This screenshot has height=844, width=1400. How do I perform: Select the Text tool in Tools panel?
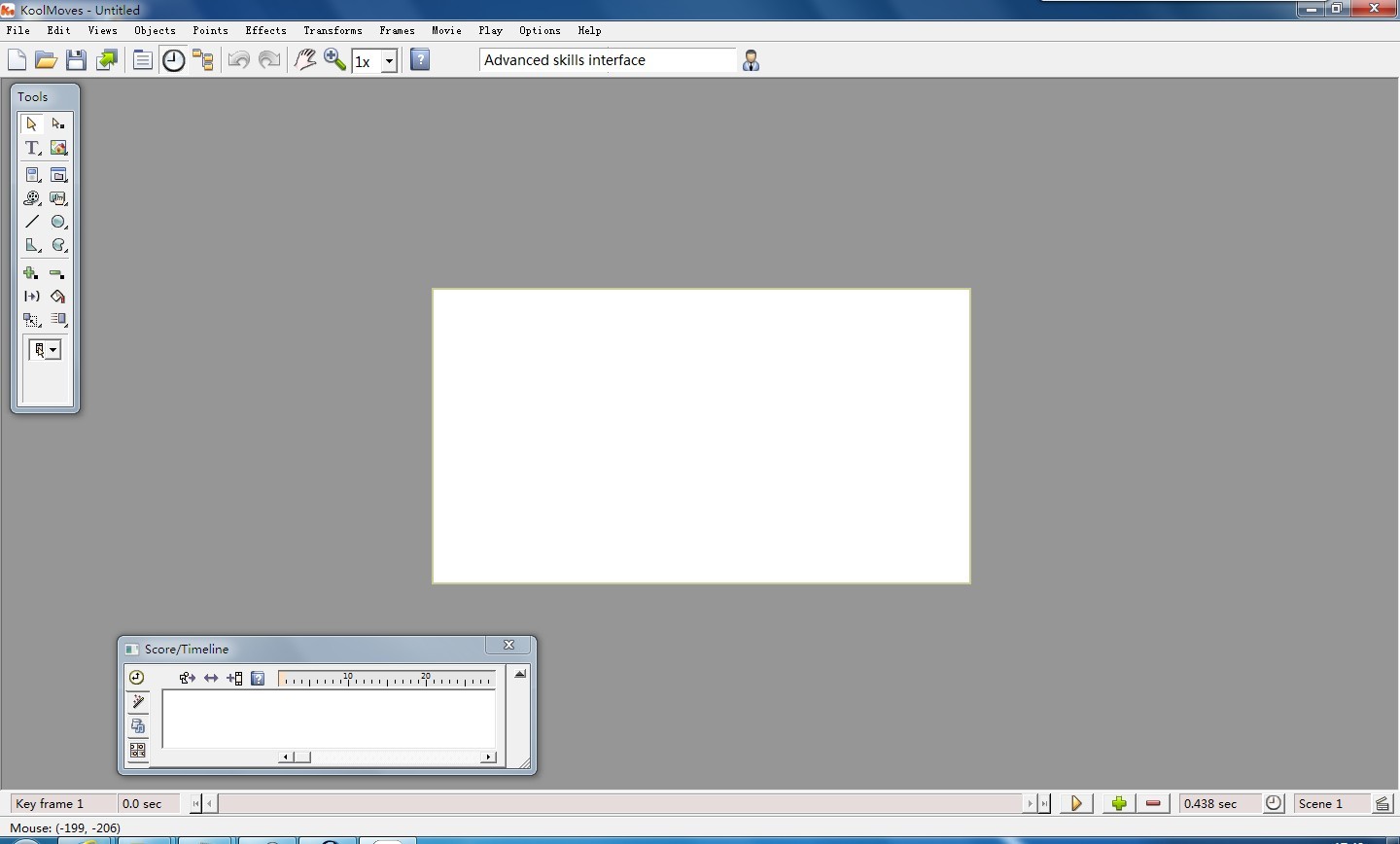(x=32, y=148)
